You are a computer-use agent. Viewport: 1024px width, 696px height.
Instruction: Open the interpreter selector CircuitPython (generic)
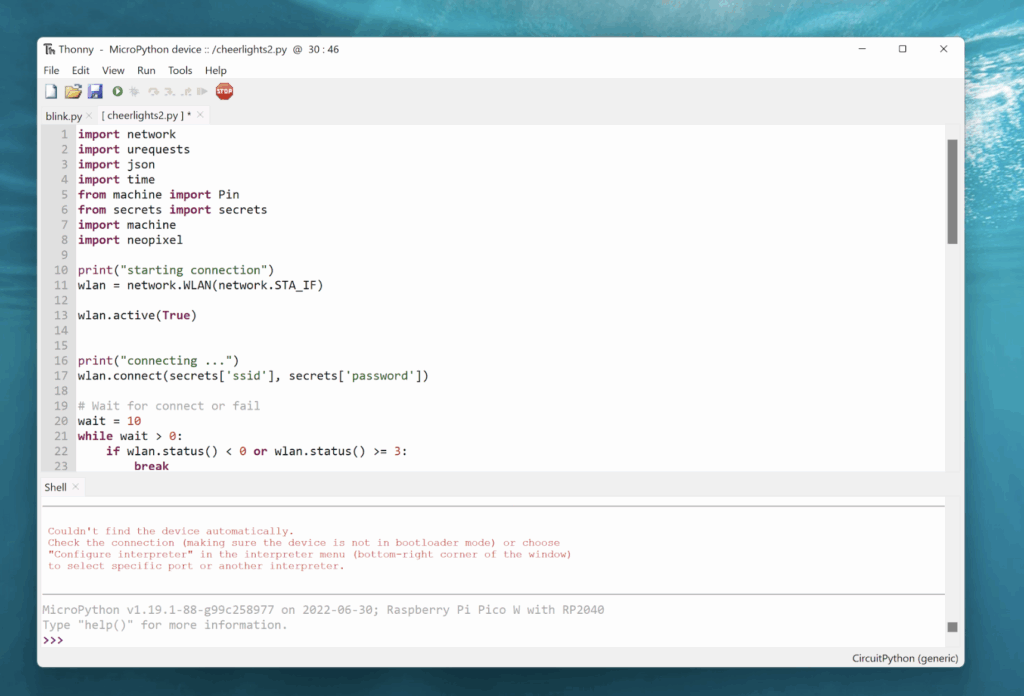pyautogui.click(x=904, y=658)
